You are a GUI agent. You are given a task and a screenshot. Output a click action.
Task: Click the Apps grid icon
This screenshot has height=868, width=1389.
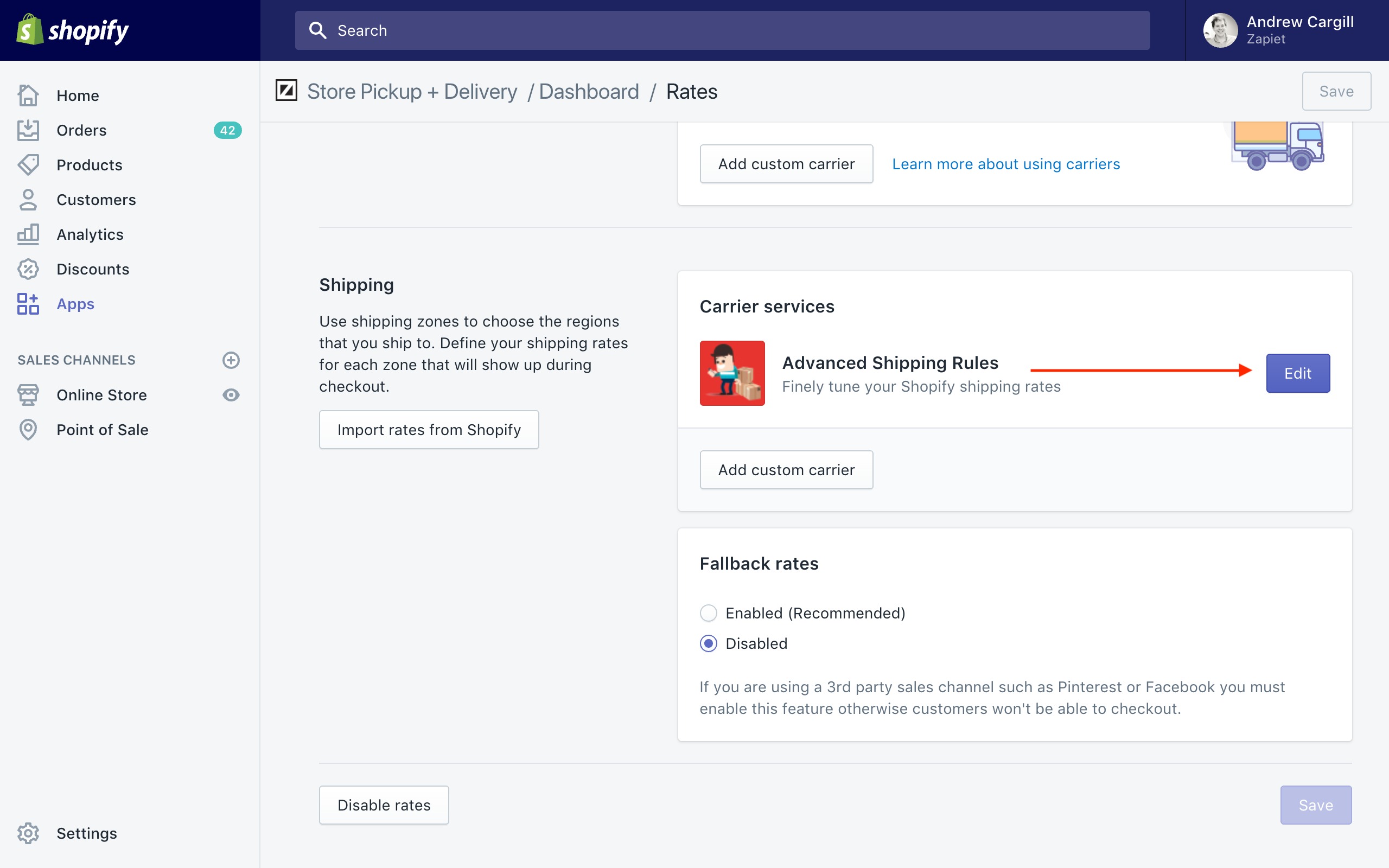pos(28,304)
